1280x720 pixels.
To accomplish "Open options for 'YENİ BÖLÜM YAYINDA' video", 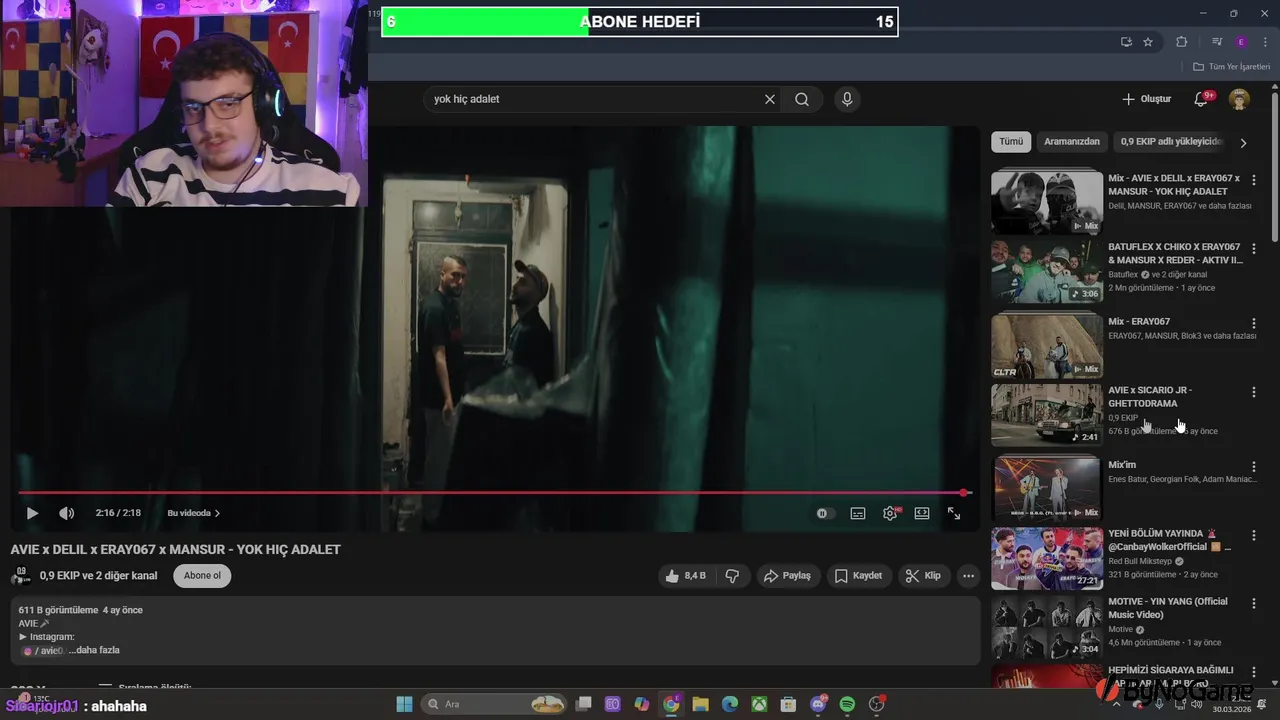I will click(x=1254, y=536).
